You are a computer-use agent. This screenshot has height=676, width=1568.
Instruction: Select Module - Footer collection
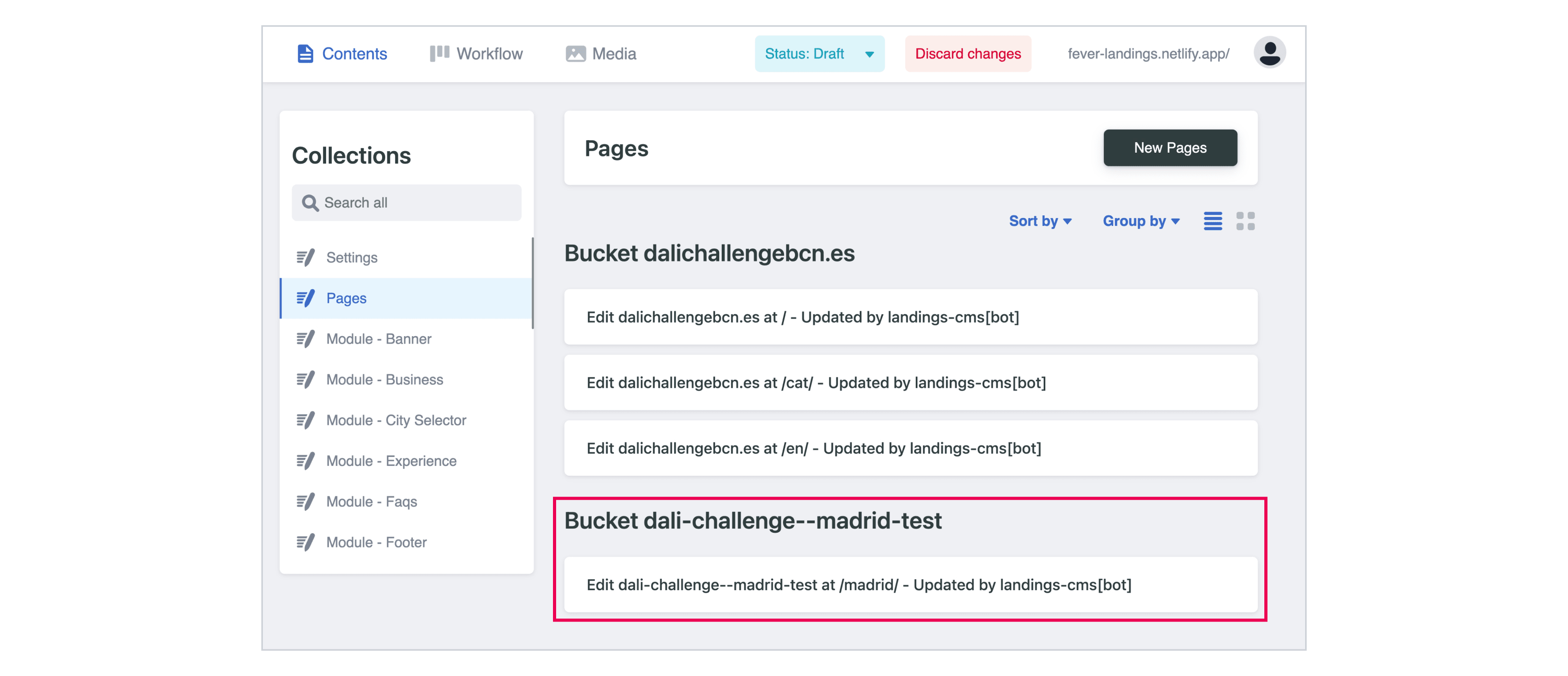click(406, 542)
